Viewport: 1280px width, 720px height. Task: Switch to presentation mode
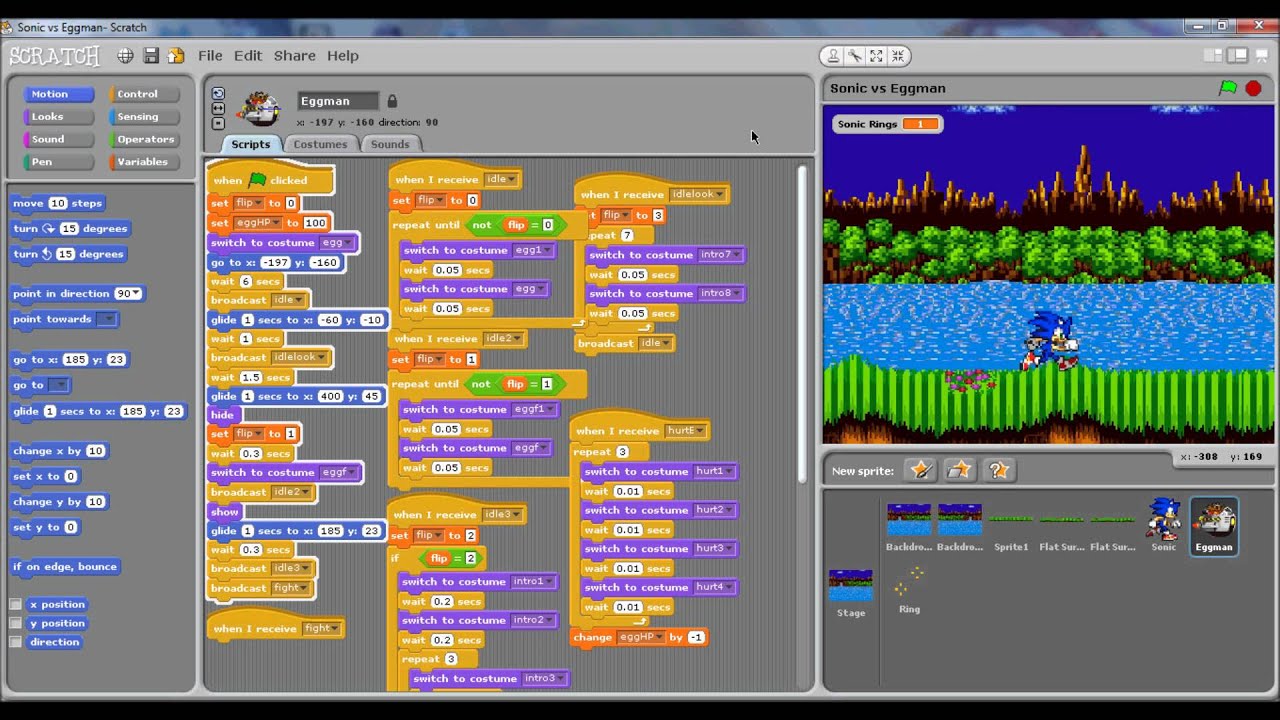point(1261,56)
